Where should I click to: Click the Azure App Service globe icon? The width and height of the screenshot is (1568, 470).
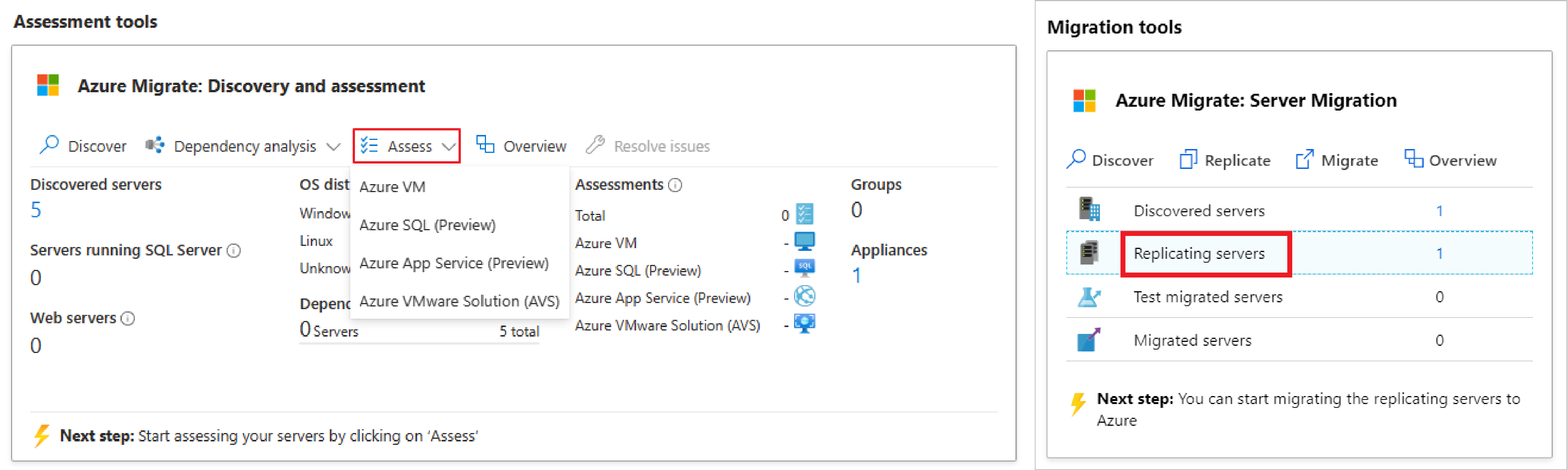coord(805,296)
